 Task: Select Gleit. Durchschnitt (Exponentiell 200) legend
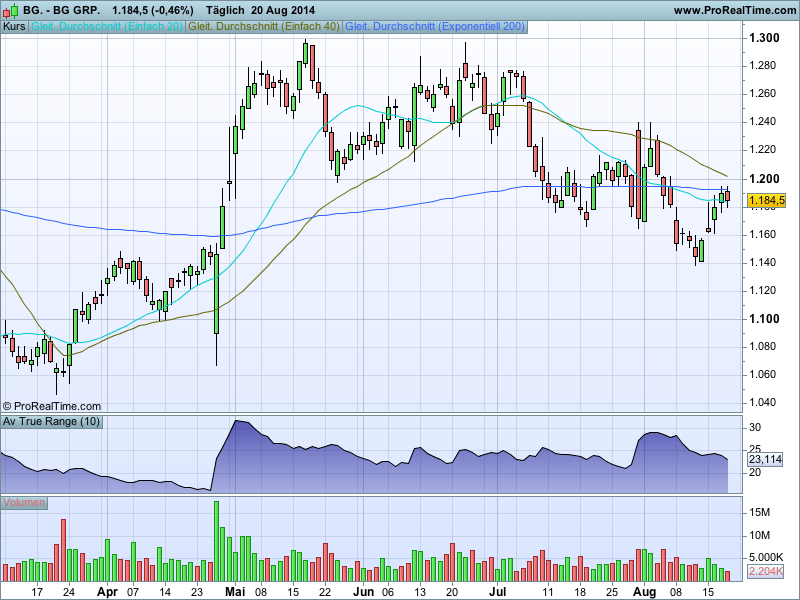click(x=435, y=27)
